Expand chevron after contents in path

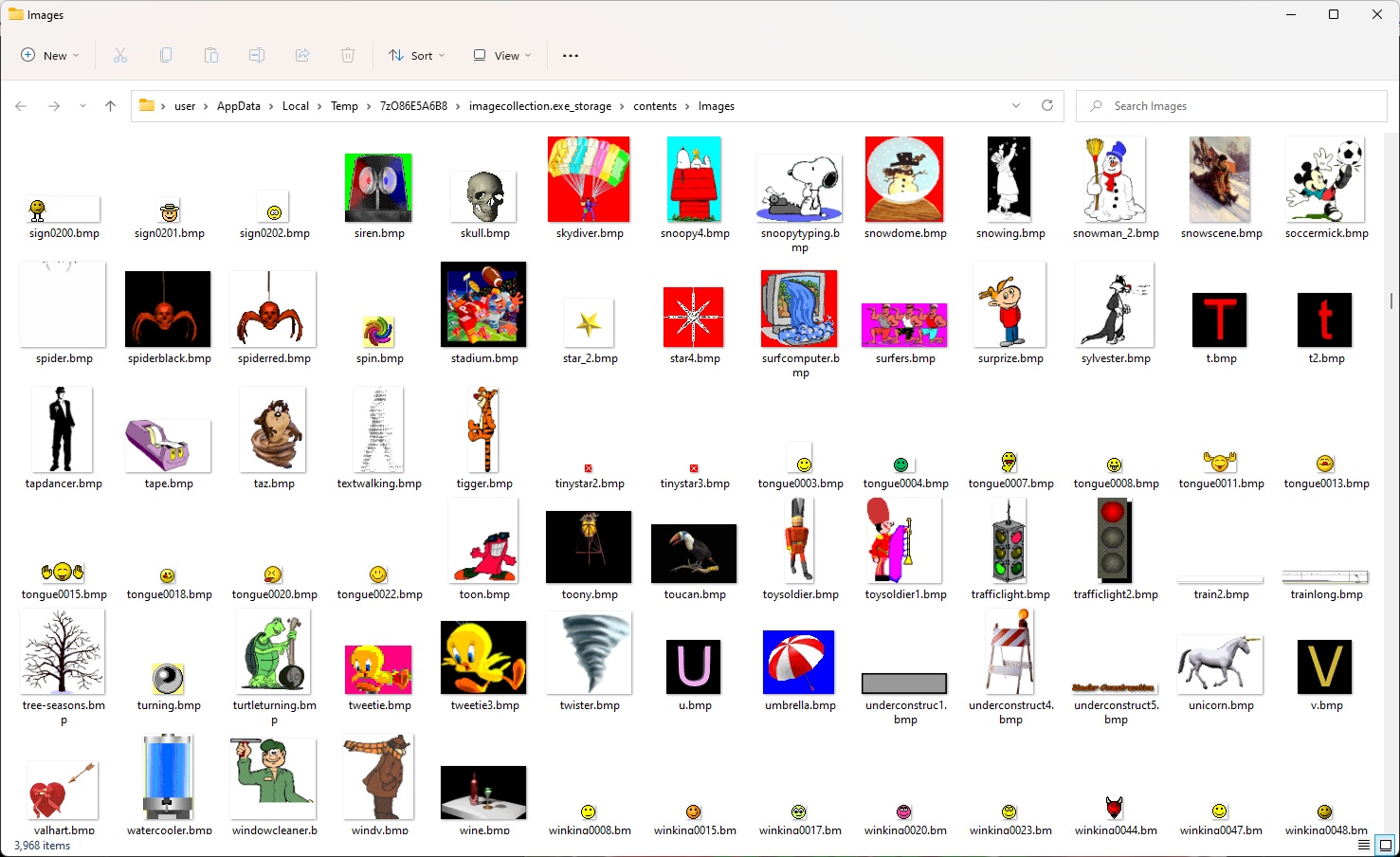click(x=687, y=106)
